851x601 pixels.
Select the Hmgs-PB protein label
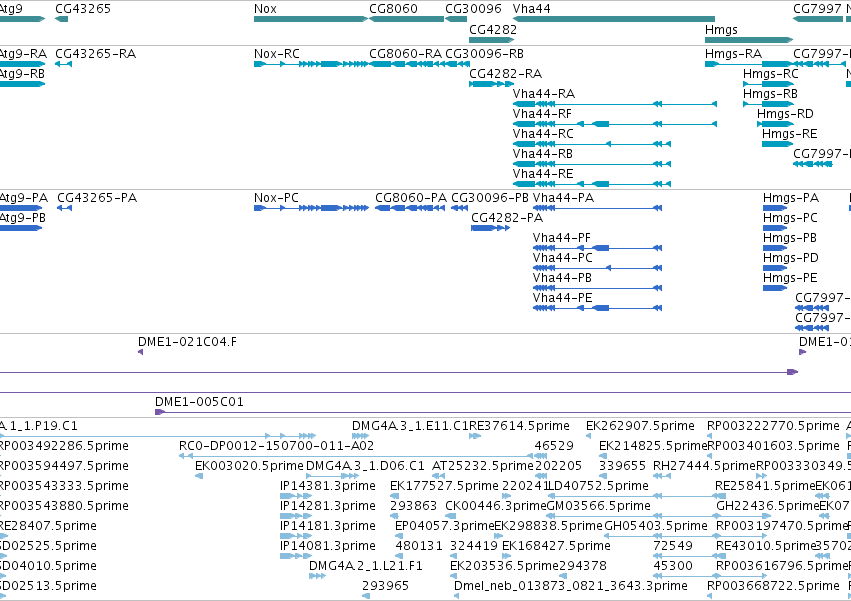click(x=790, y=238)
